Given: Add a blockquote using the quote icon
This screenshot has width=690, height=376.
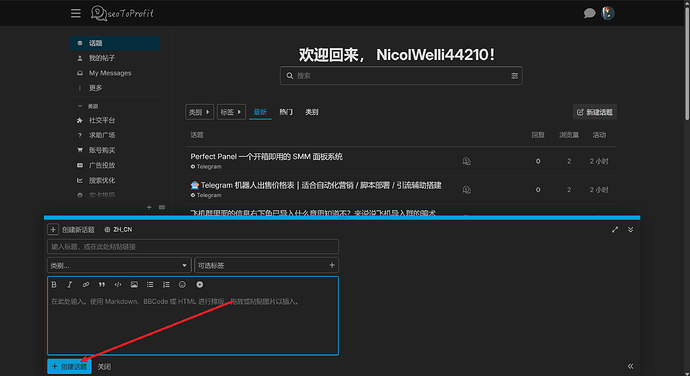Looking at the screenshot, I should [x=102, y=285].
